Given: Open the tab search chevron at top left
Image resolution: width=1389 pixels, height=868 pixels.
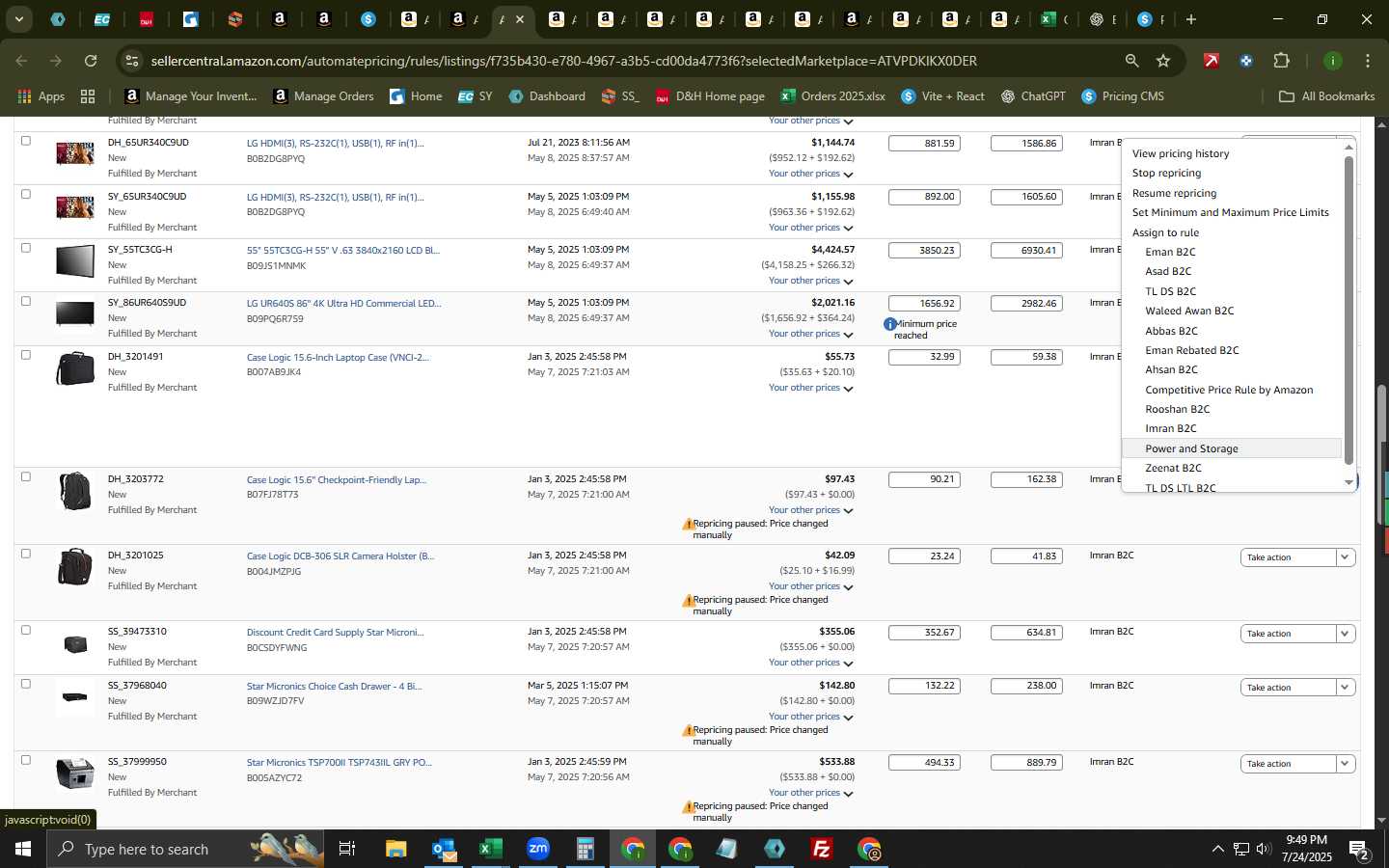Looking at the screenshot, I should [x=18, y=19].
